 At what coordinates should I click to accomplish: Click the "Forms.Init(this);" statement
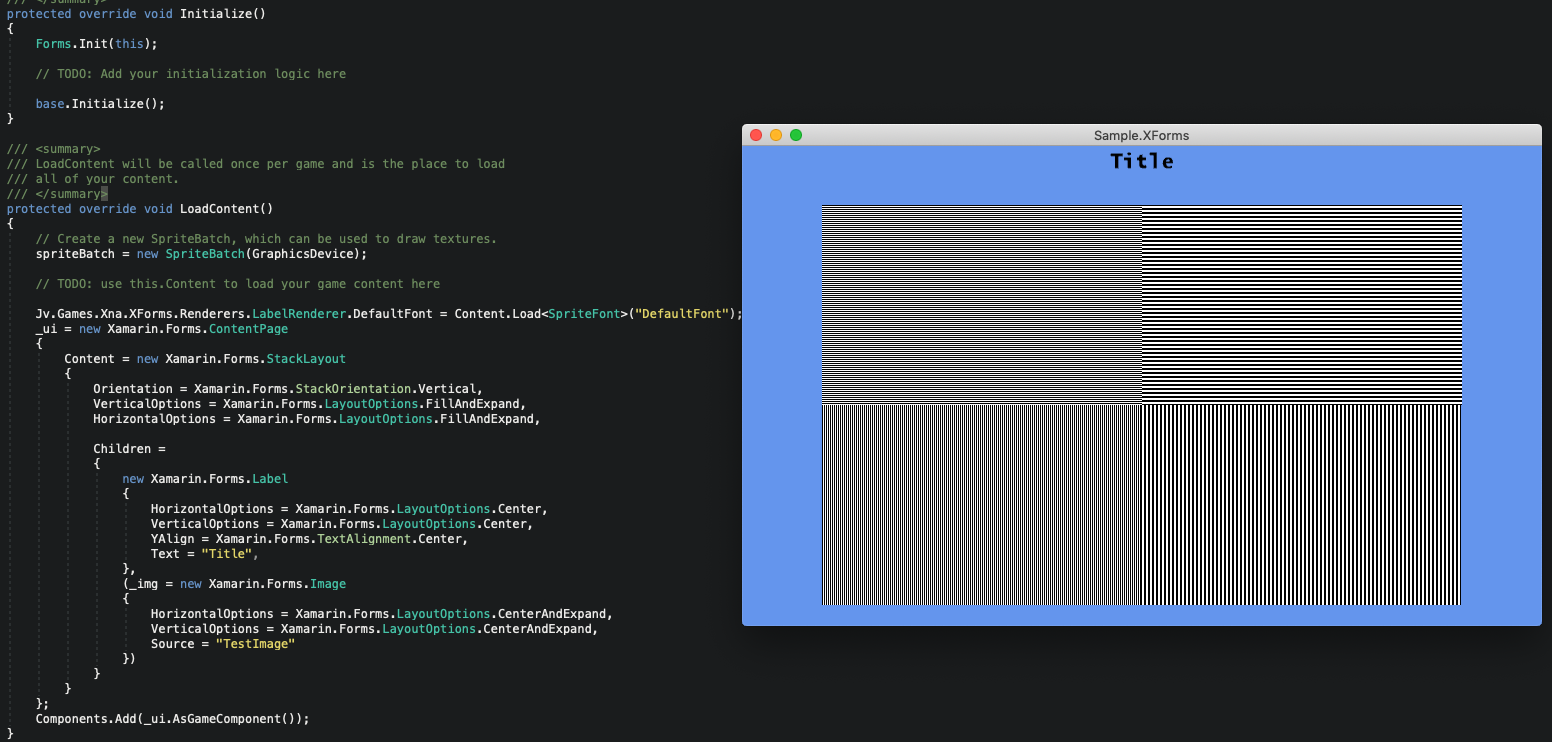pyautogui.click(x=97, y=44)
